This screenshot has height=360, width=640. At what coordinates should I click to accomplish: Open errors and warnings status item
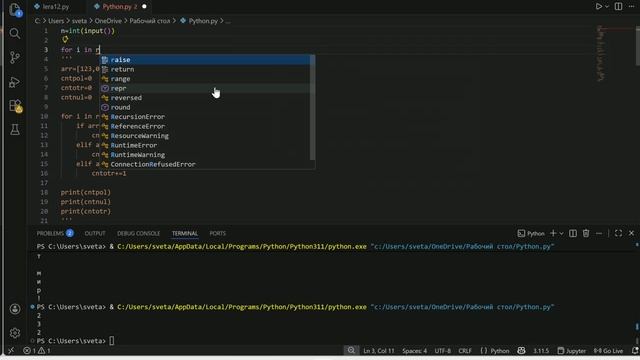pyautogui.click(x=37, y=351)
